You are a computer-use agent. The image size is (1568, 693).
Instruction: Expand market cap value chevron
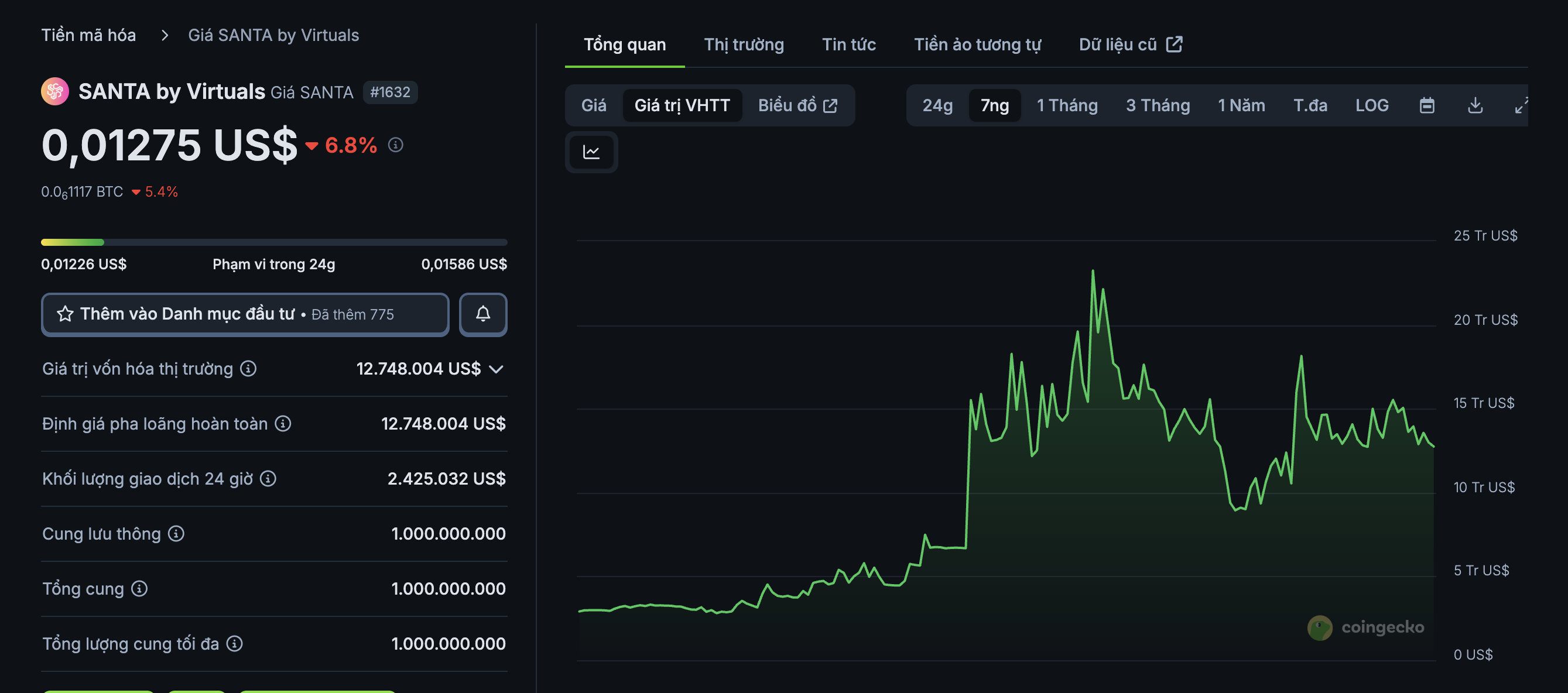tap(496, 369)
